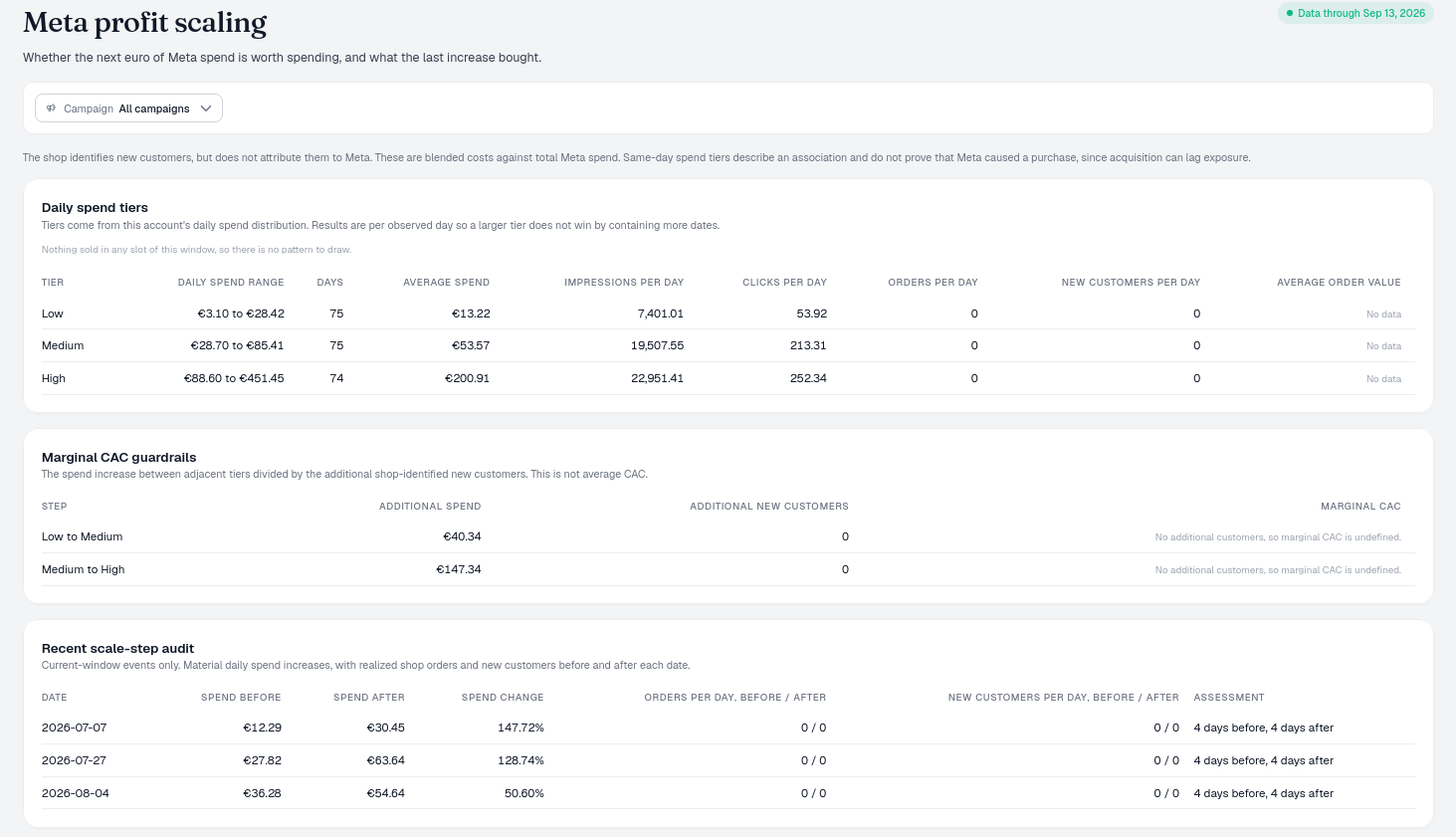The width and height of the screenshot is (1456, 837).
Task: Click the clicks per day value '213.31'
Action: click(x=808, y=346)
